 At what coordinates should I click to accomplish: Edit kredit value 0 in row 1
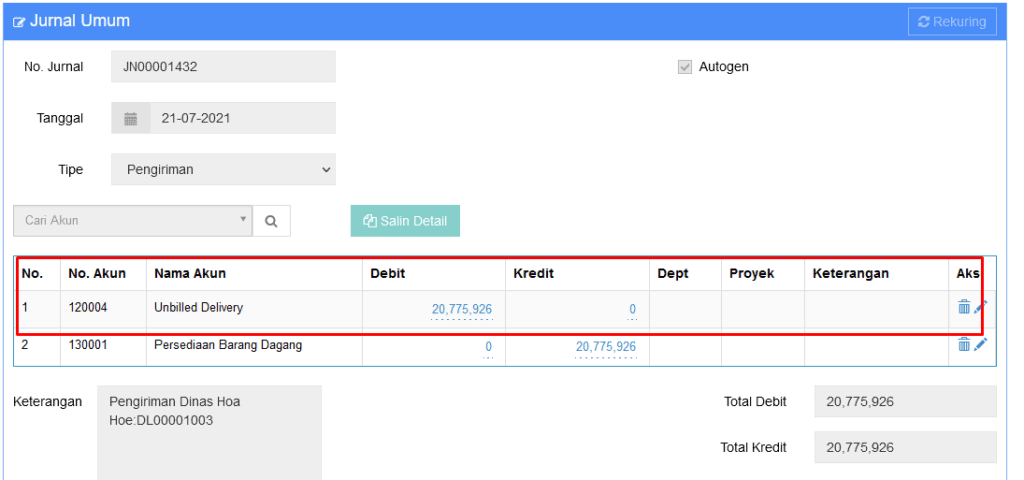pyautogui.click(x=632, y=310)
